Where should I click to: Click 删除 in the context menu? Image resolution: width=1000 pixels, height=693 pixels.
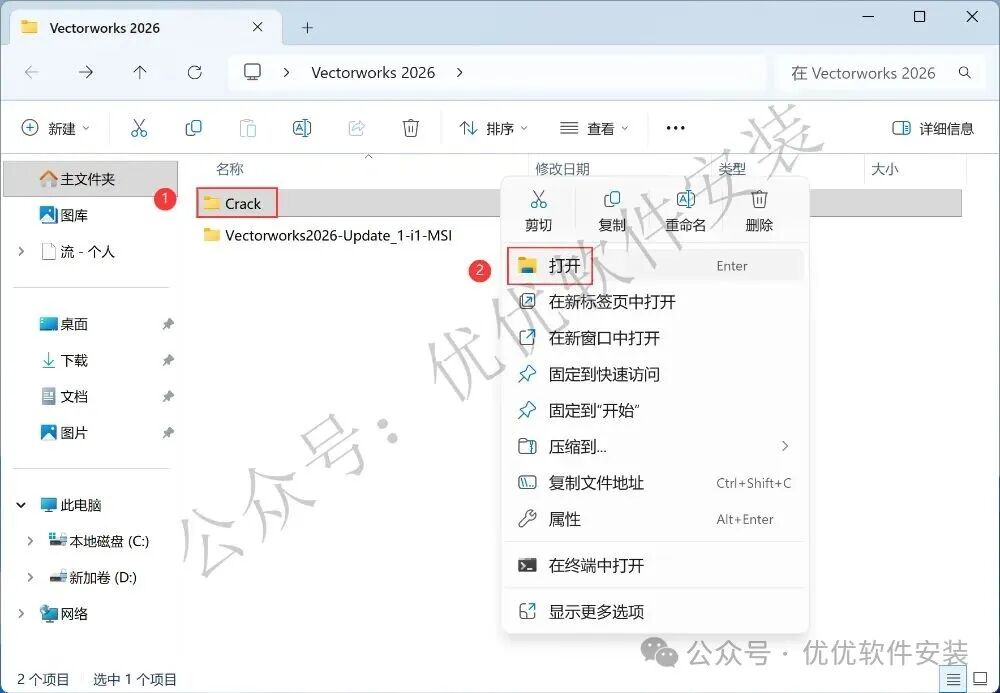coord(759,209)
